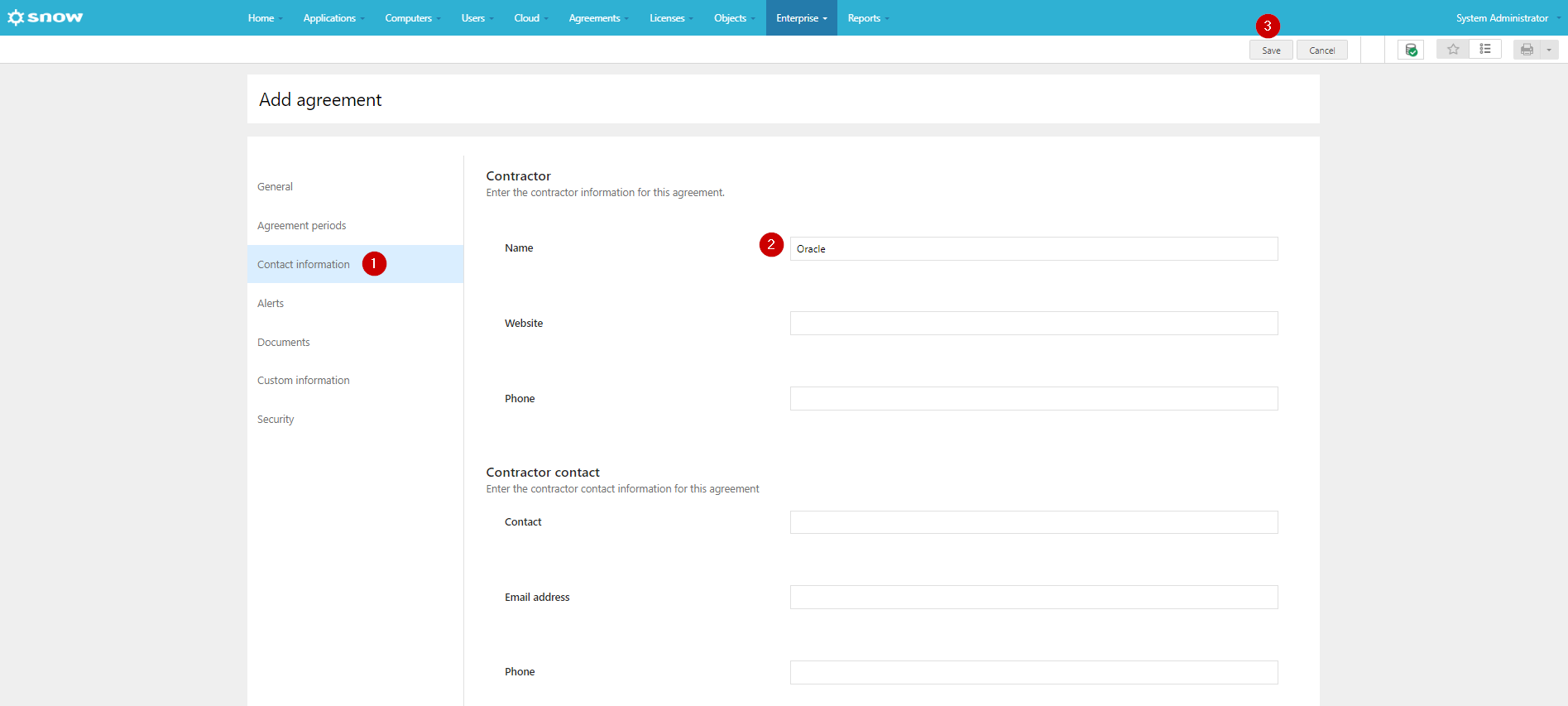
Task: Click the database status check icon
Action: click(x=1411, y=50)
